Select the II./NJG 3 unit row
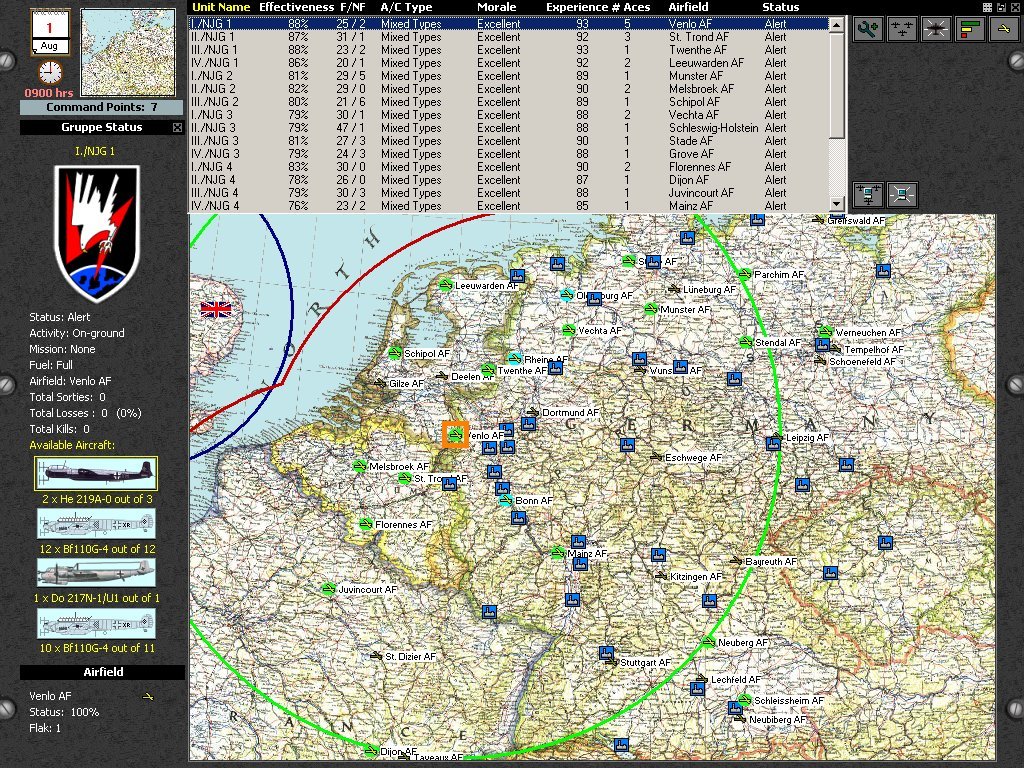Screen dimensions: 1024x768 (215, 128)
